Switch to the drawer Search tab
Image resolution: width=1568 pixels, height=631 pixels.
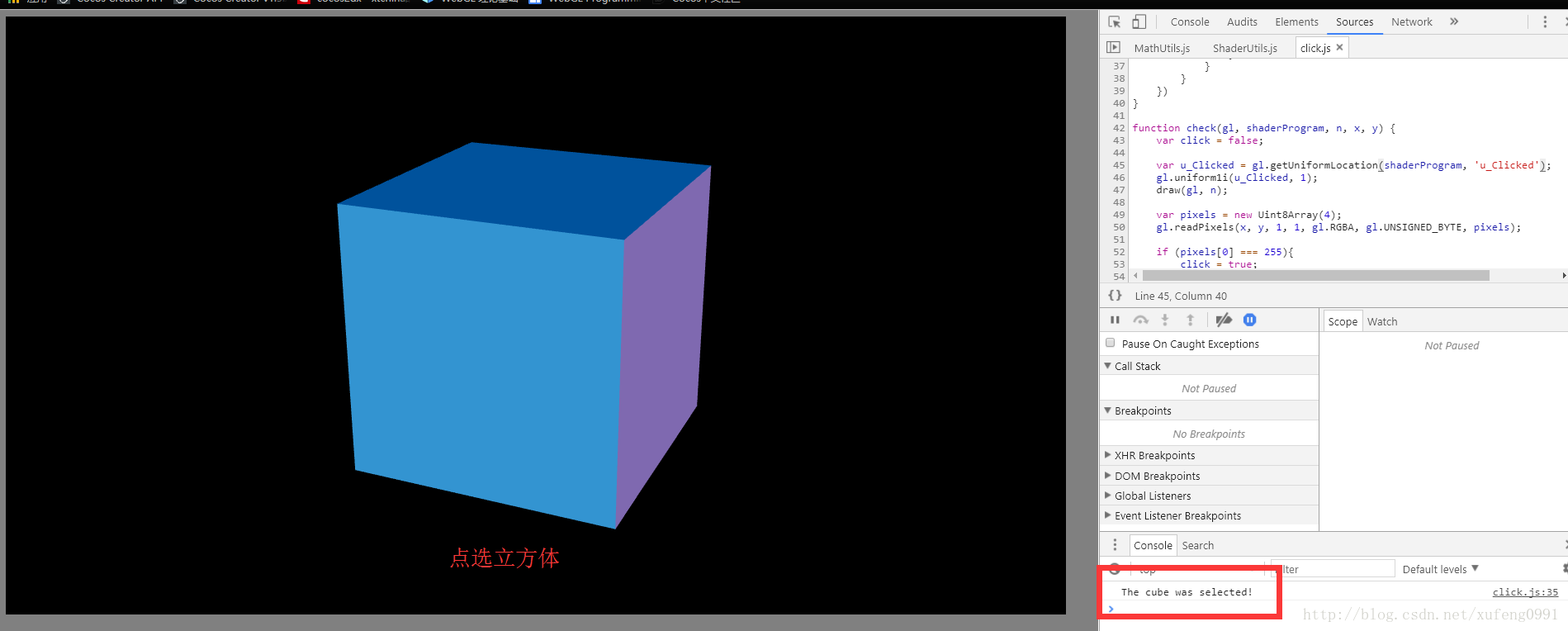(1197, 545)
